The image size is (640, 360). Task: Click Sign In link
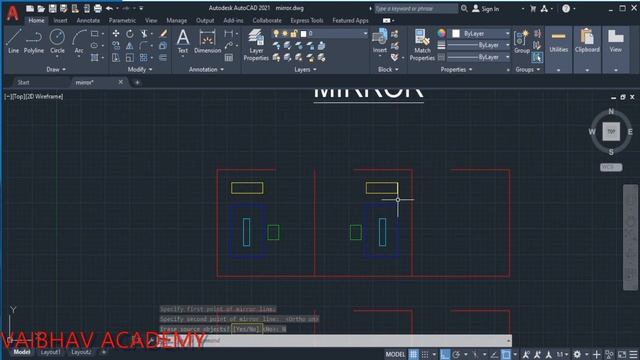click(486, 9)
